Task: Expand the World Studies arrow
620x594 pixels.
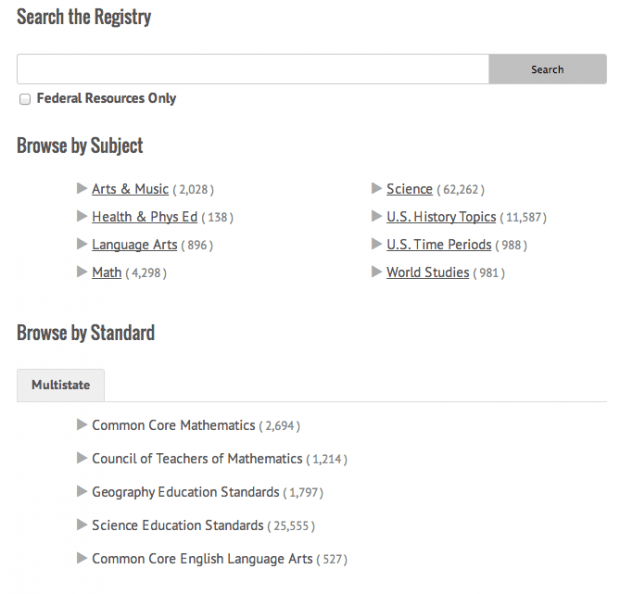Action: click(x=377, y=272)
